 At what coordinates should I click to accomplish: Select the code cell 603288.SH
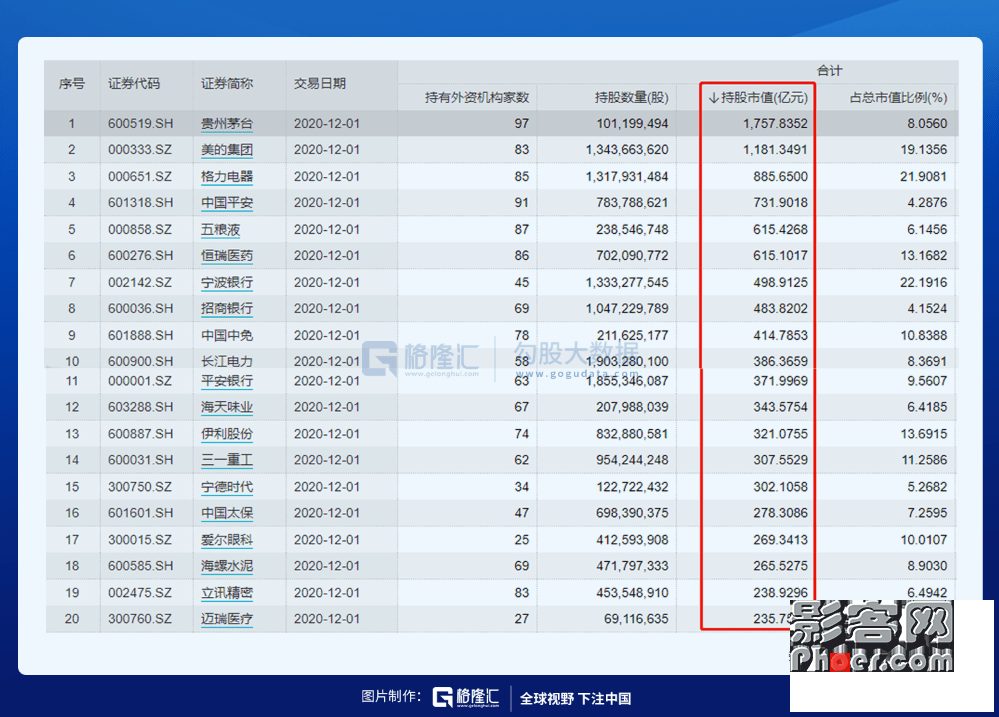[140, 407]
